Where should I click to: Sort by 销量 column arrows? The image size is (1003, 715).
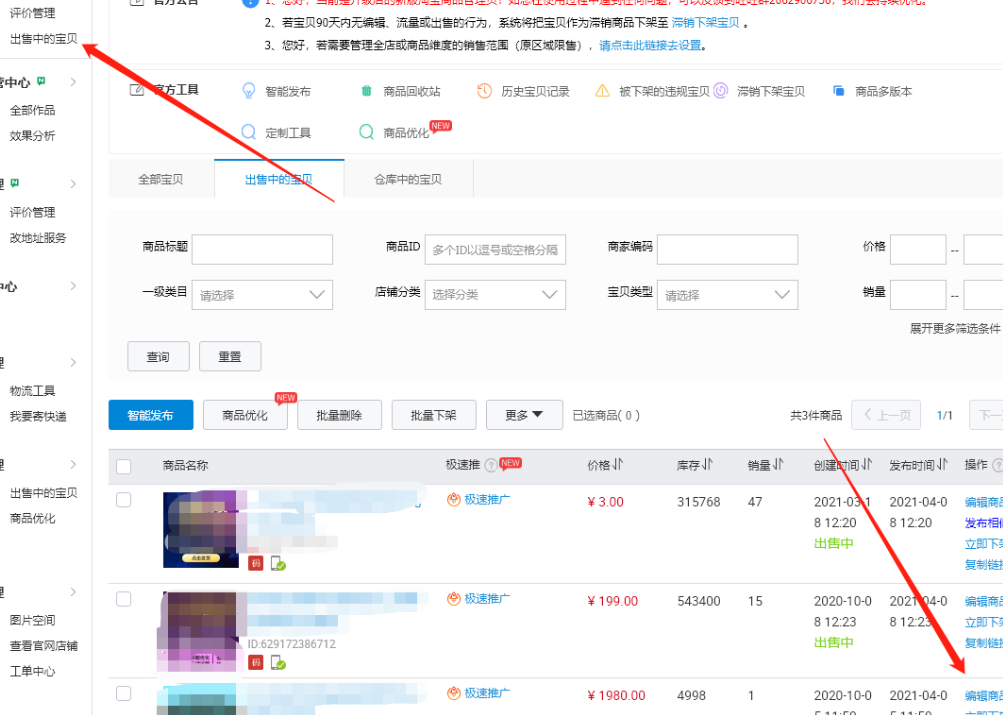coord(778,466)
